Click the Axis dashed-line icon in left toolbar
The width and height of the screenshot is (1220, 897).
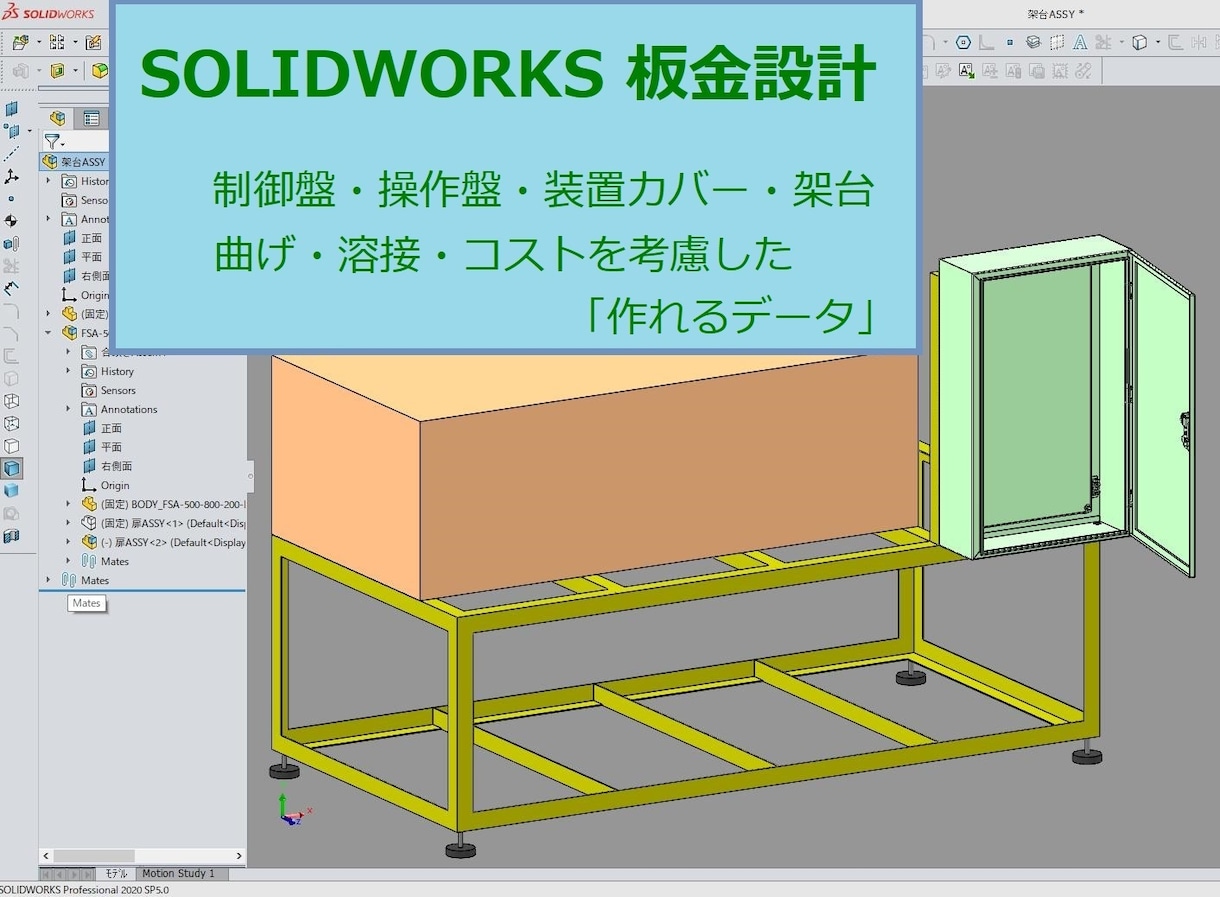(x=11, y=153)
